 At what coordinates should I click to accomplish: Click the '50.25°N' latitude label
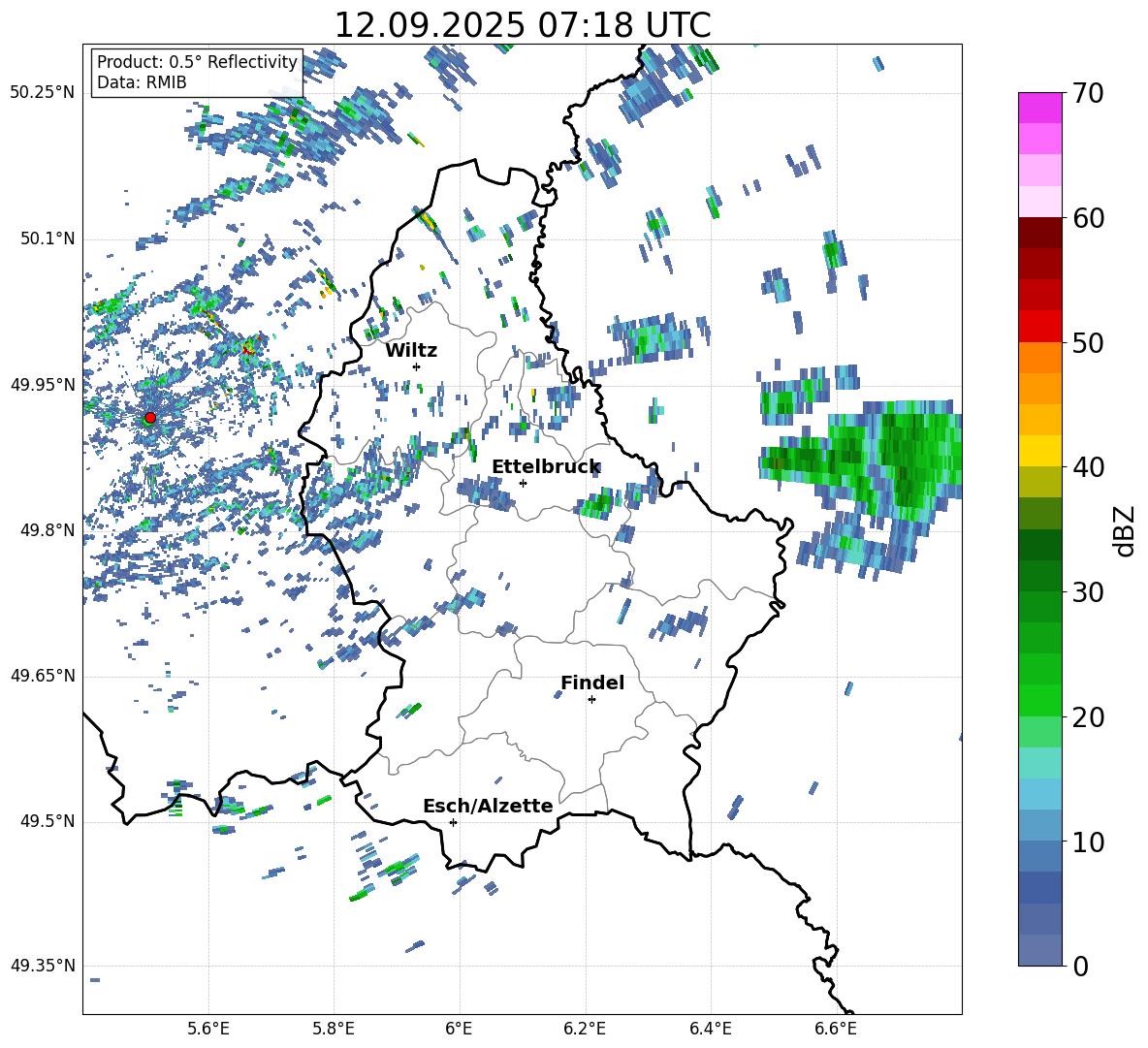[x=43, y=93]
